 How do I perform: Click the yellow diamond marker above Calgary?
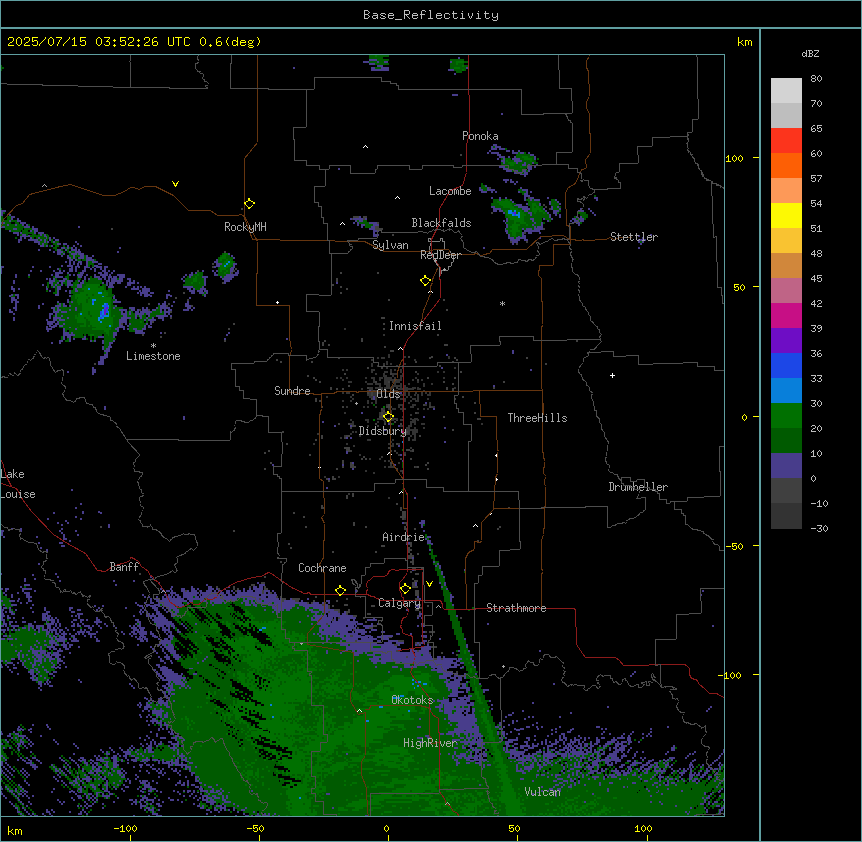(x=405, y=588)
